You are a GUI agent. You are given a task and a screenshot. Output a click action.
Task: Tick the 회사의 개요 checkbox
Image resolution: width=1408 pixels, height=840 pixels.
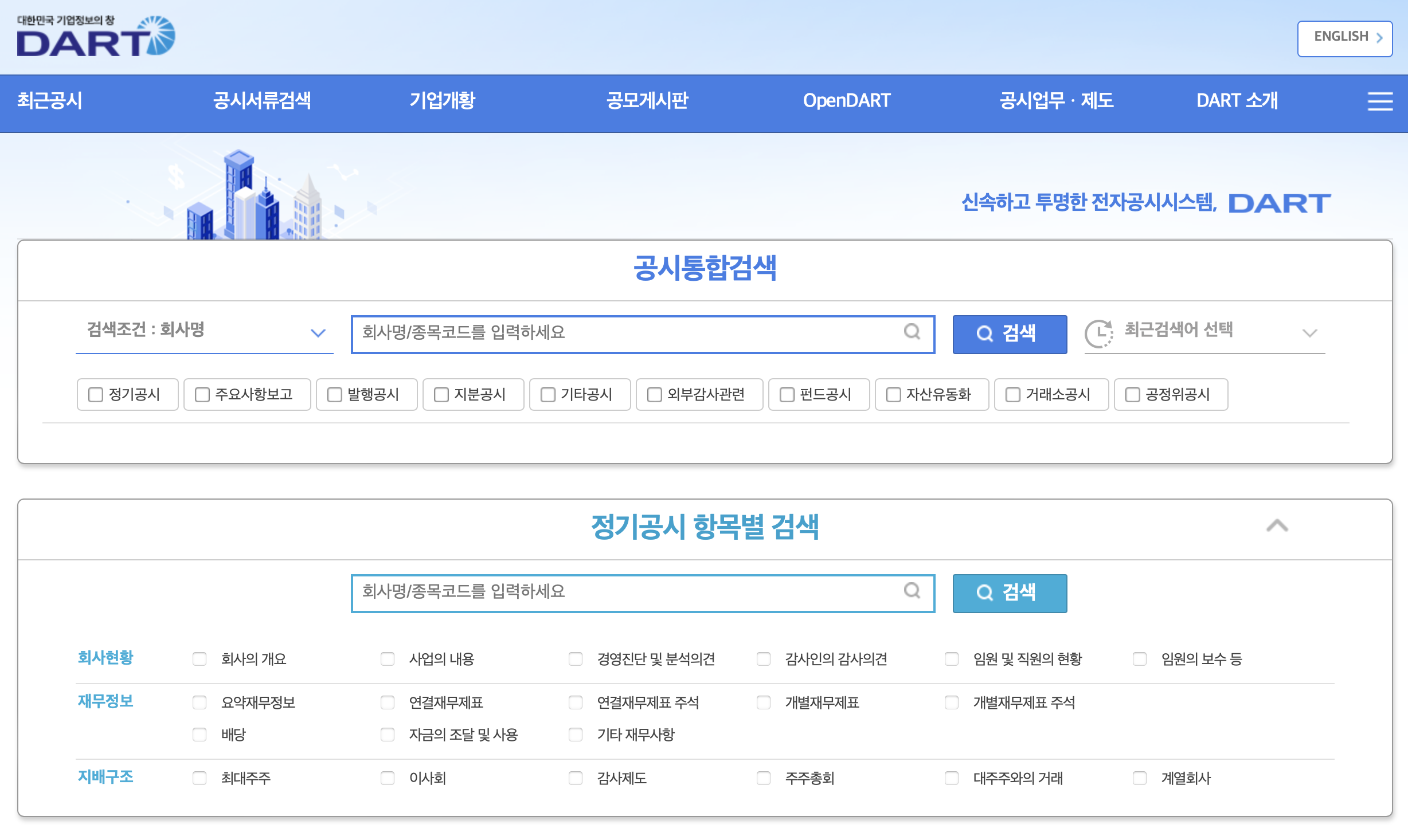(x=200, y=659)
